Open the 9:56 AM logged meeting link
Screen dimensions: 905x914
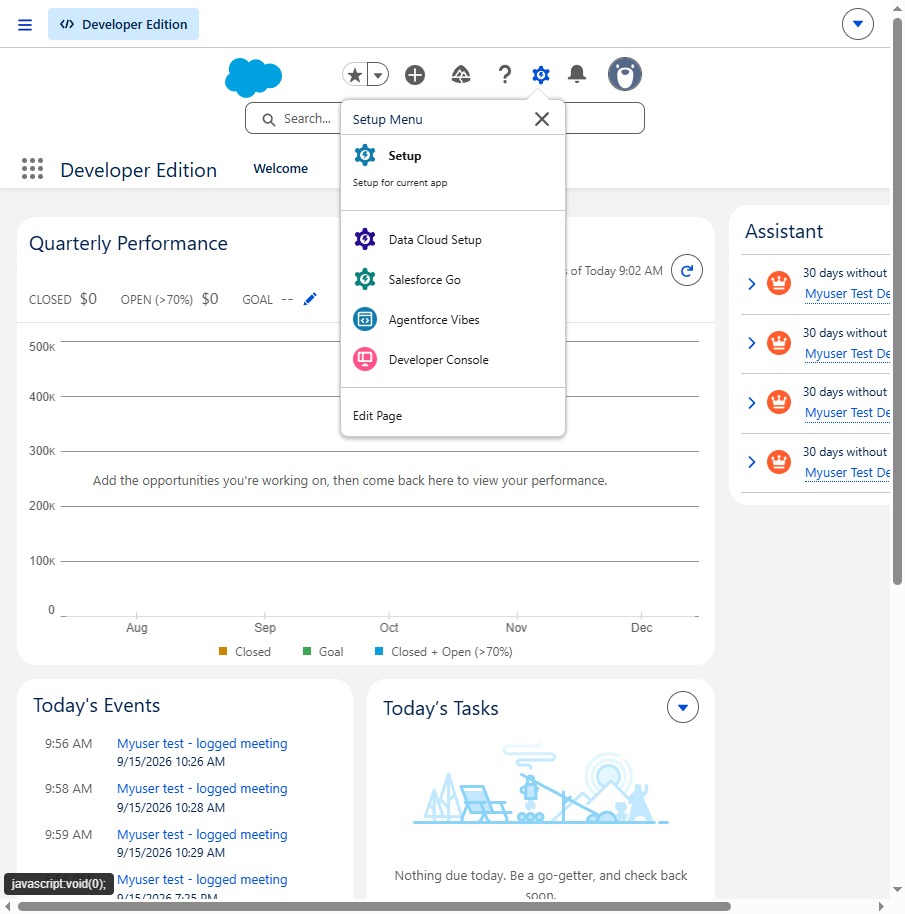click(202, 744)
